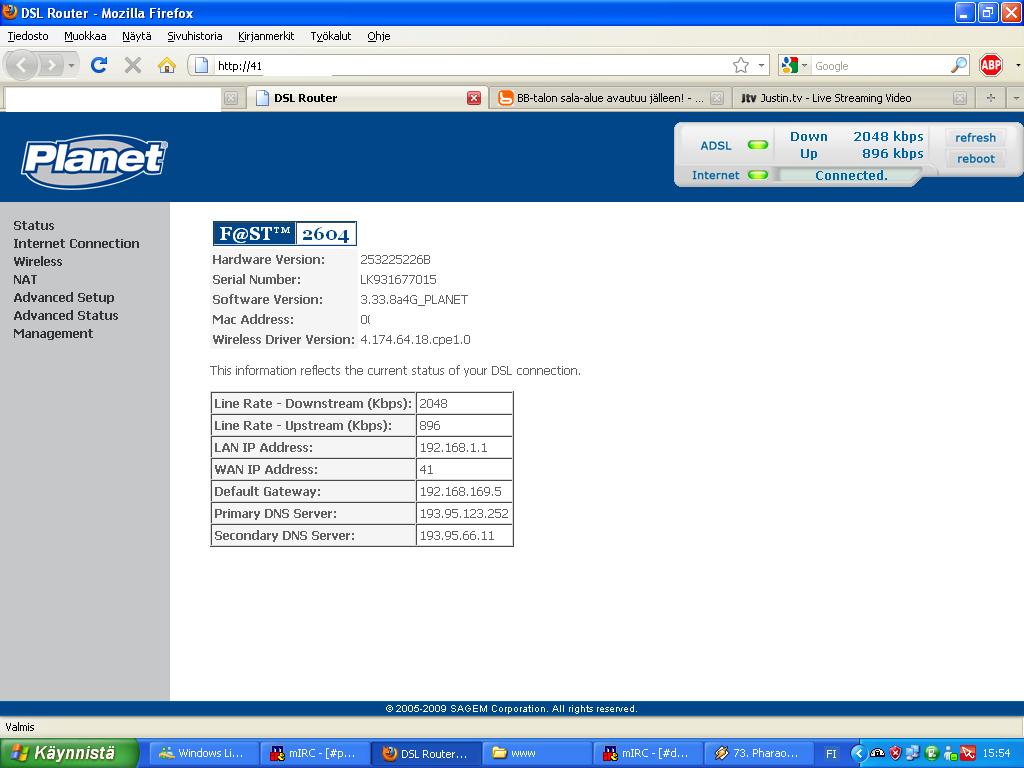
Task: Stop loading with the X toolbar icon
Action: (x=133, y=65)
